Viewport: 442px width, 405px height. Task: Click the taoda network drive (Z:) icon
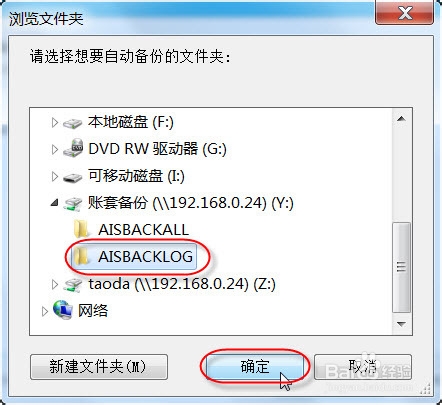coord(73,285)
